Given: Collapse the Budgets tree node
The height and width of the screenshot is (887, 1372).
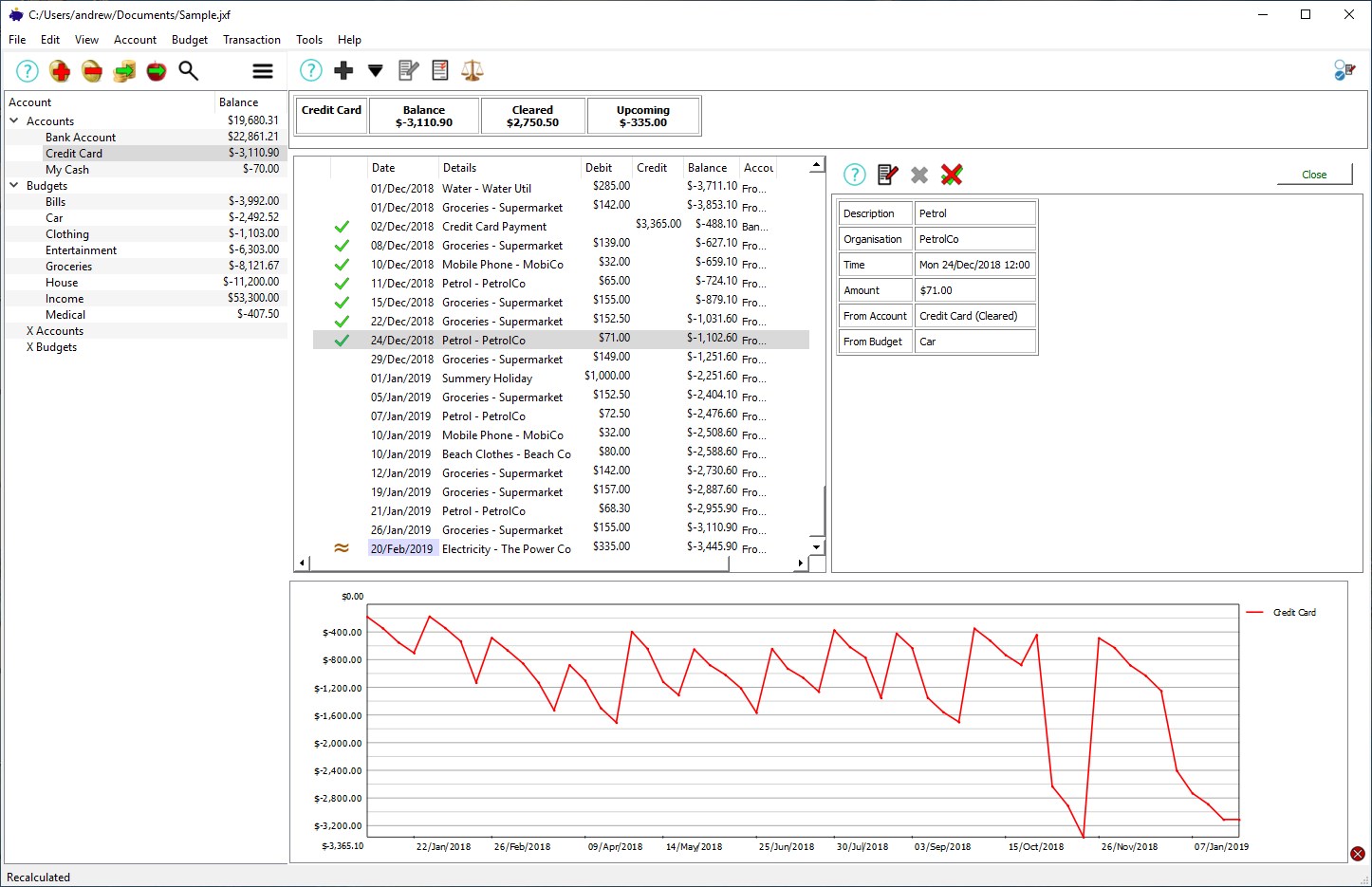Looking at the screenshot, I should [14, 185].
